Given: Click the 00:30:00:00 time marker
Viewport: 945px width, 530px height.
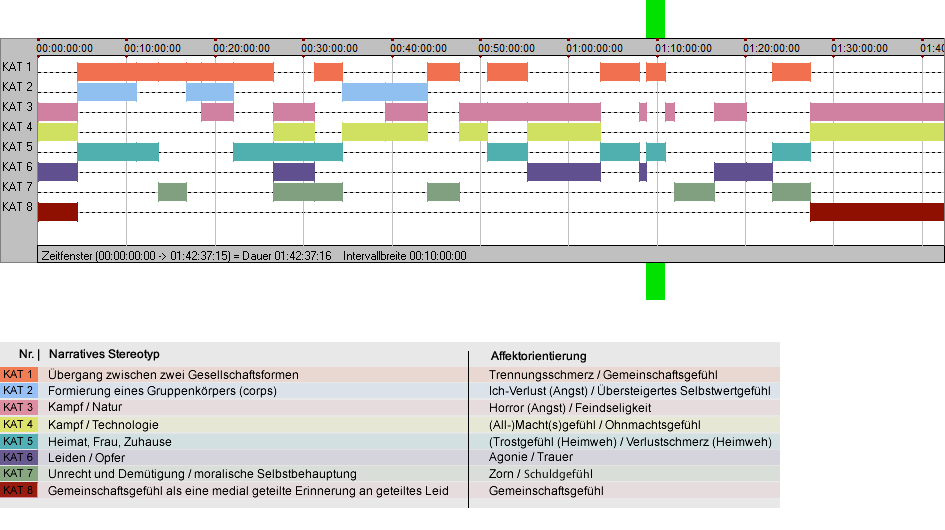Looking at the screenshot, I should click(330, 48).
